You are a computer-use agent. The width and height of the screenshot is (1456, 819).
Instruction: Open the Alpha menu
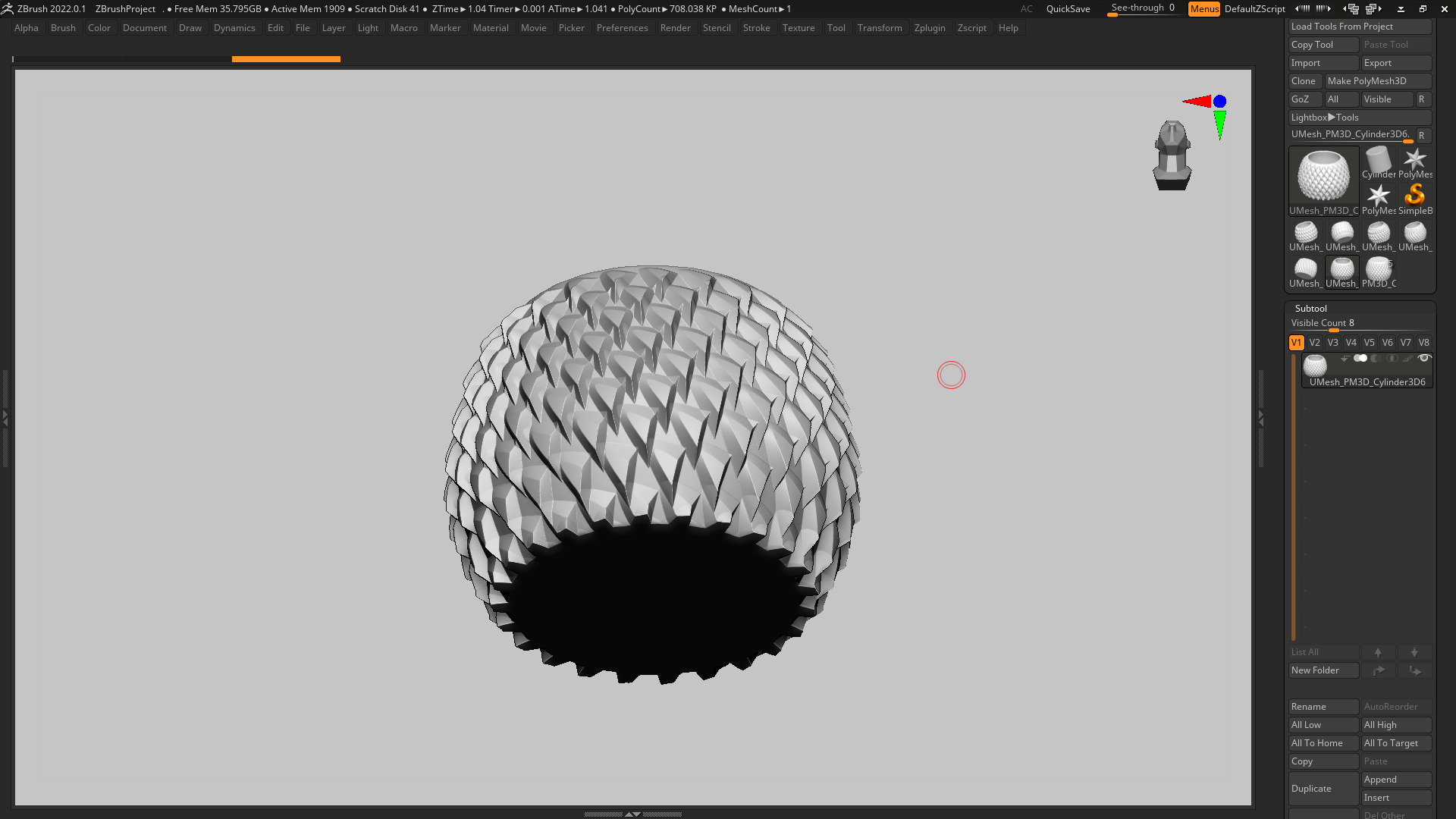click(x=27, y=28)
